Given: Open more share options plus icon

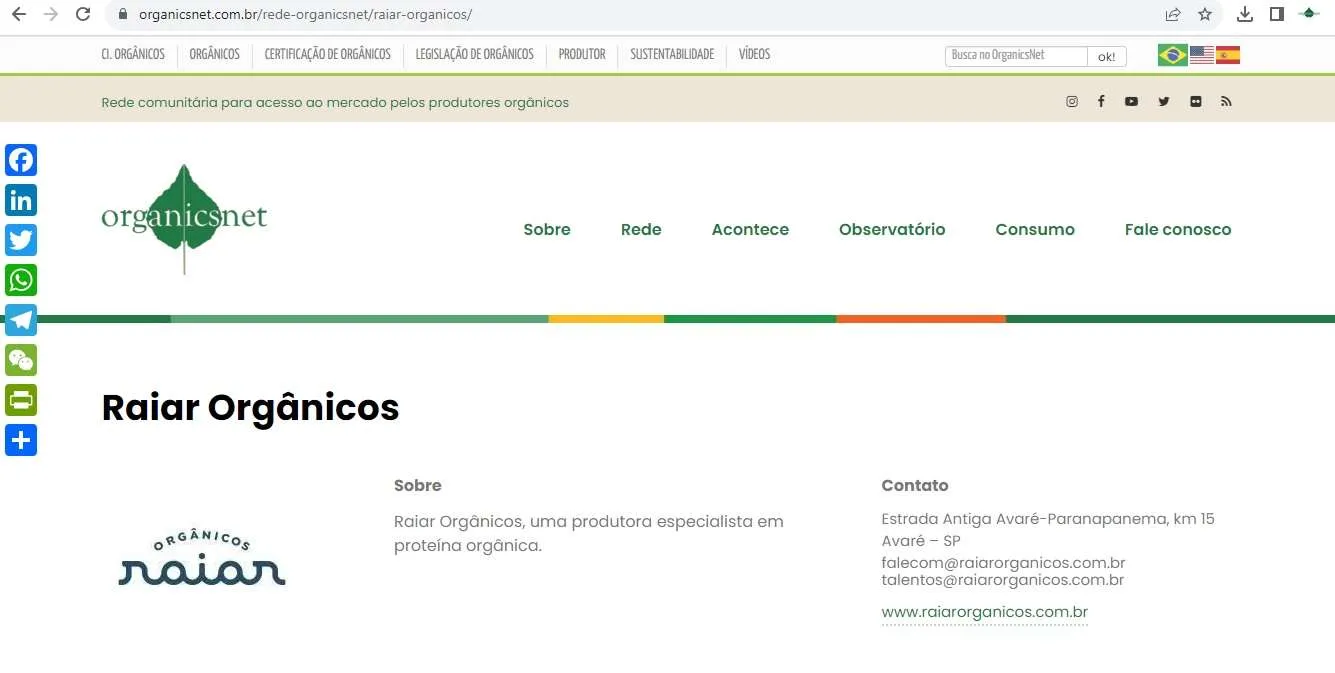Looking at the screenshot, I should pyautogui.click(x=21, y=440).
